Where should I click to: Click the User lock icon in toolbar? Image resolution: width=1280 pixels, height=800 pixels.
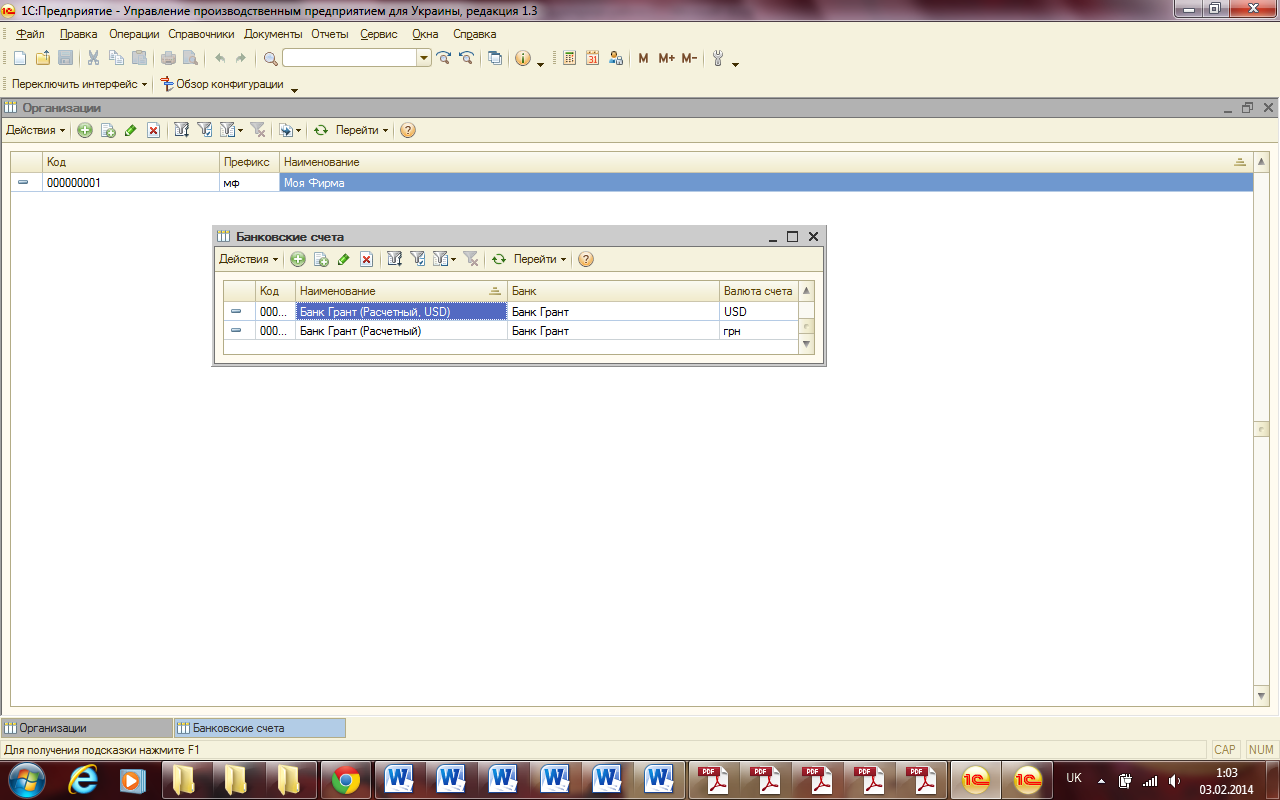[x=616, y=58]
